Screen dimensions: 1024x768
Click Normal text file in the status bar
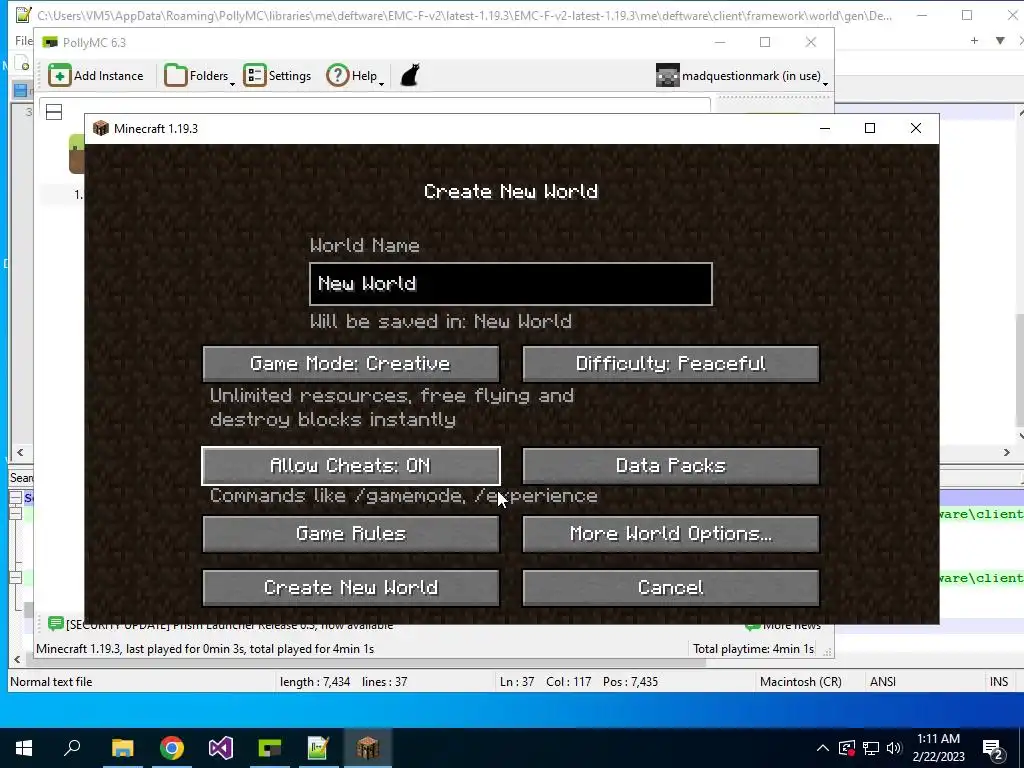tap(51, 682)
